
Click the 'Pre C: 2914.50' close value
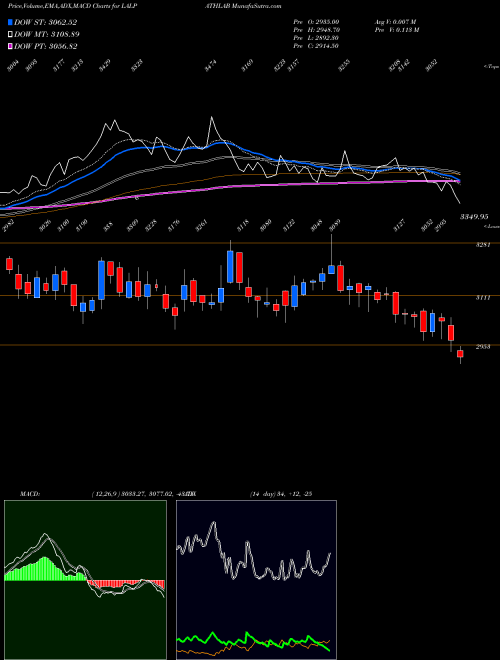316,46
